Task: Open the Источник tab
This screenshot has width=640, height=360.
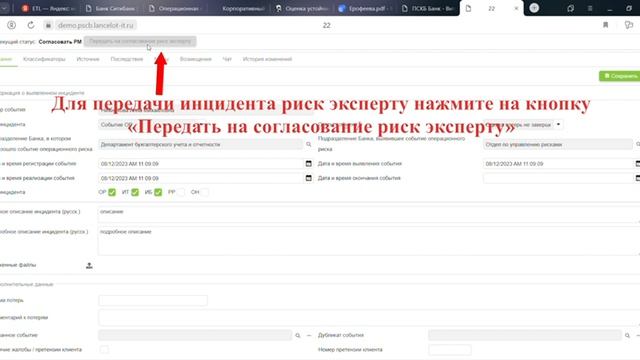Action: pos(88,59)
